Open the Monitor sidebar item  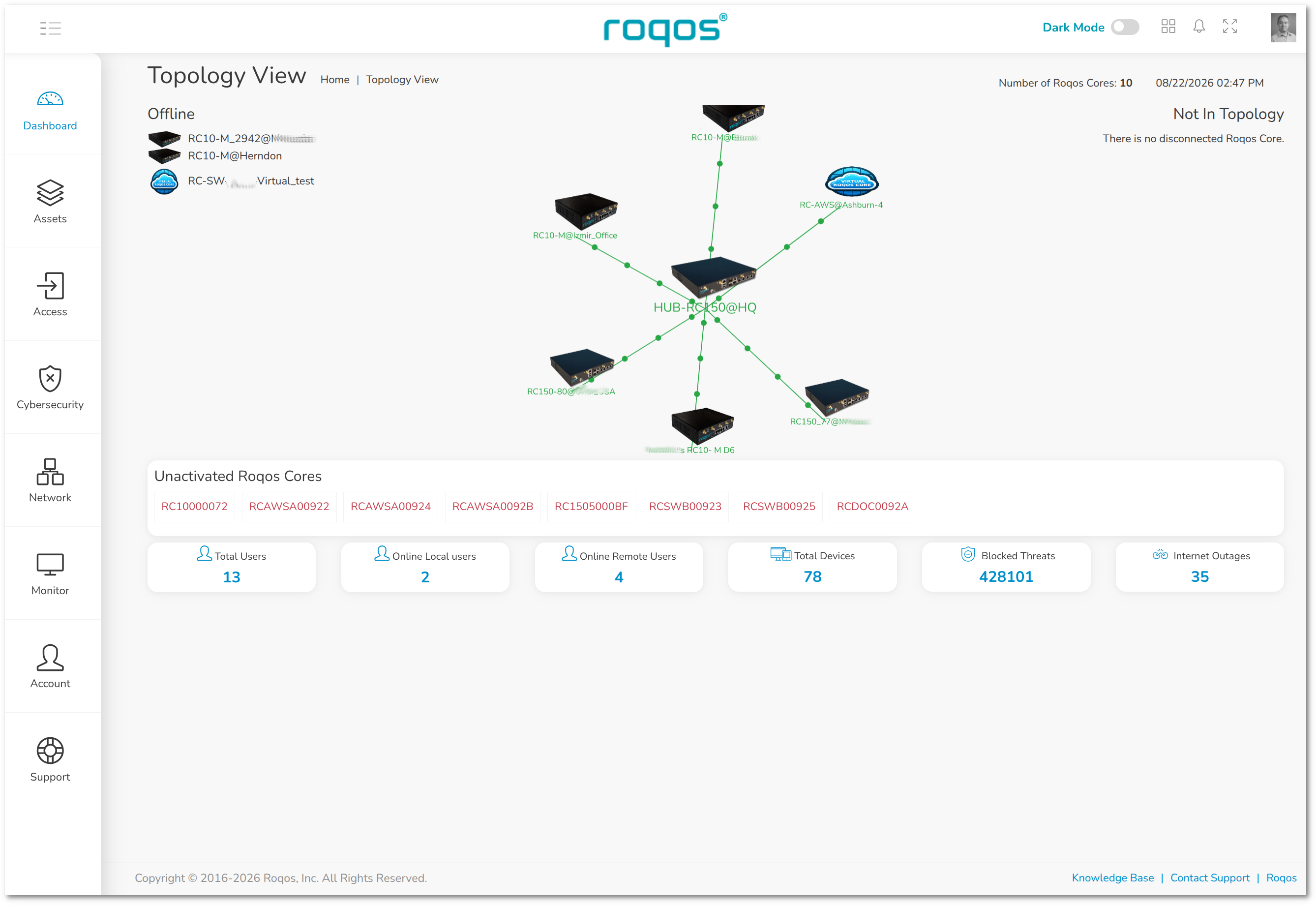coord(51,574)
